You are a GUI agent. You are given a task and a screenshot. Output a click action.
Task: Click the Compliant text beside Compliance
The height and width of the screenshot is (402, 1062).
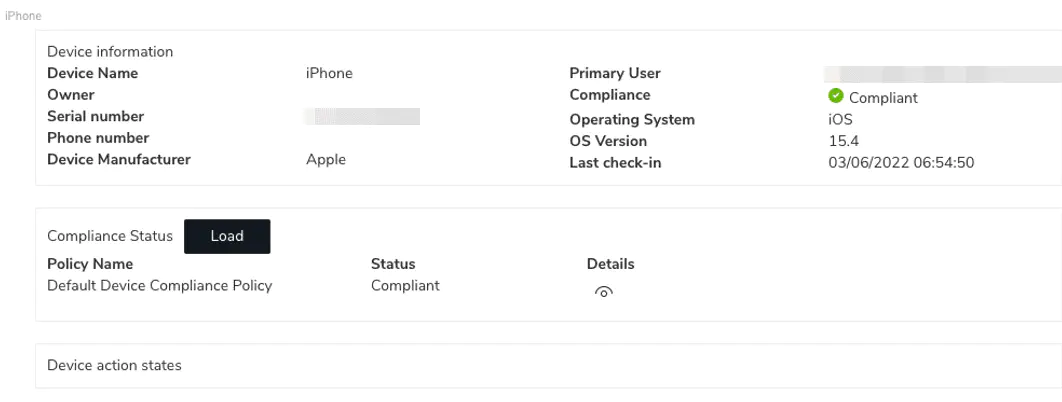pos(883,98)
